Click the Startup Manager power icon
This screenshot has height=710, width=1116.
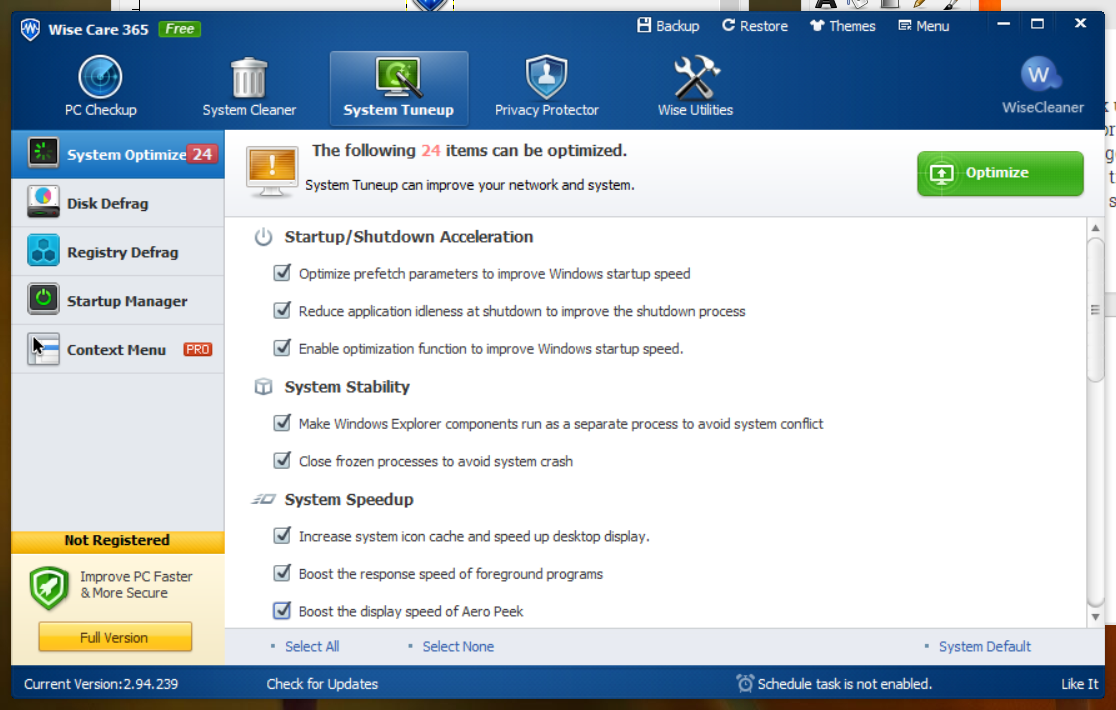pos(43,299)
